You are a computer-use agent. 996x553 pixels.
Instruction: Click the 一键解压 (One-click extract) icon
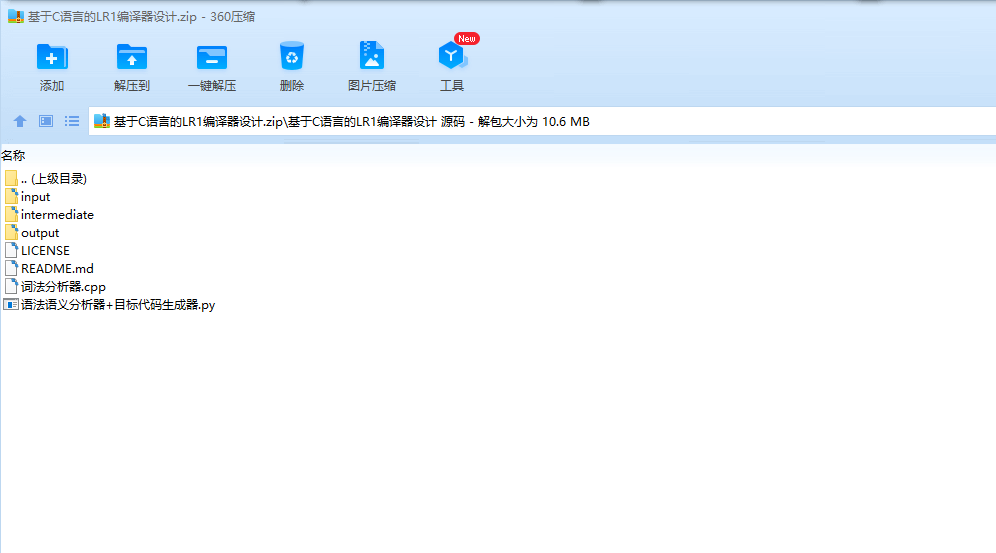coord(212,57)
